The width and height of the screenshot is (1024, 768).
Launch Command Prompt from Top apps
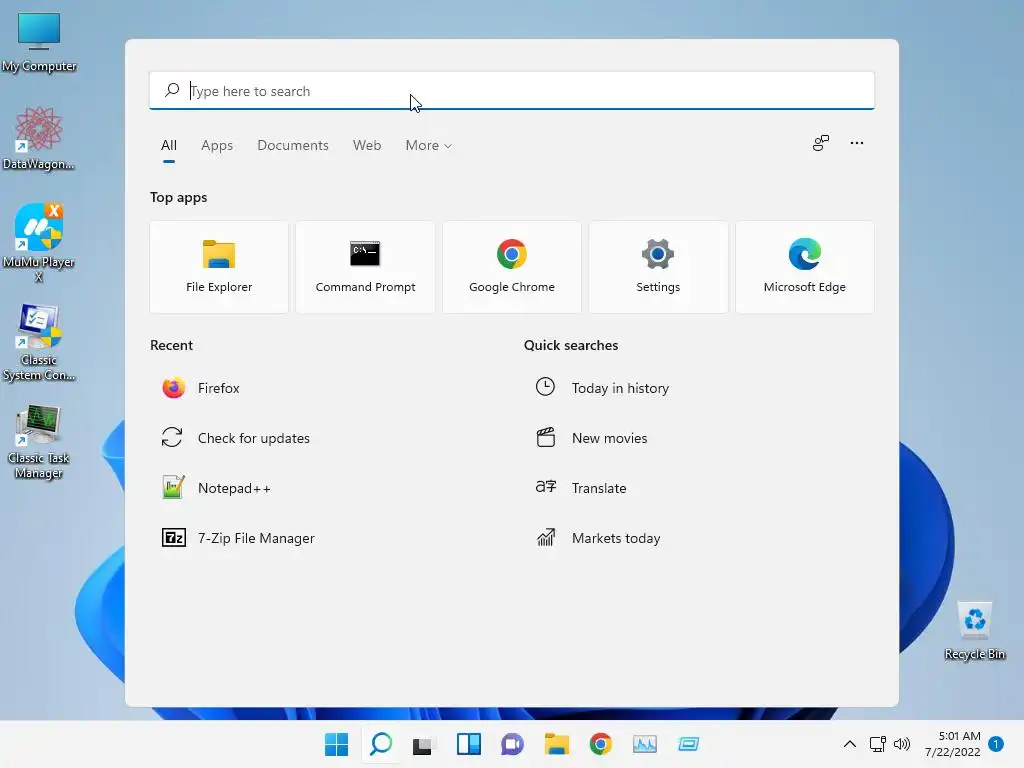[x=365, y=267]
